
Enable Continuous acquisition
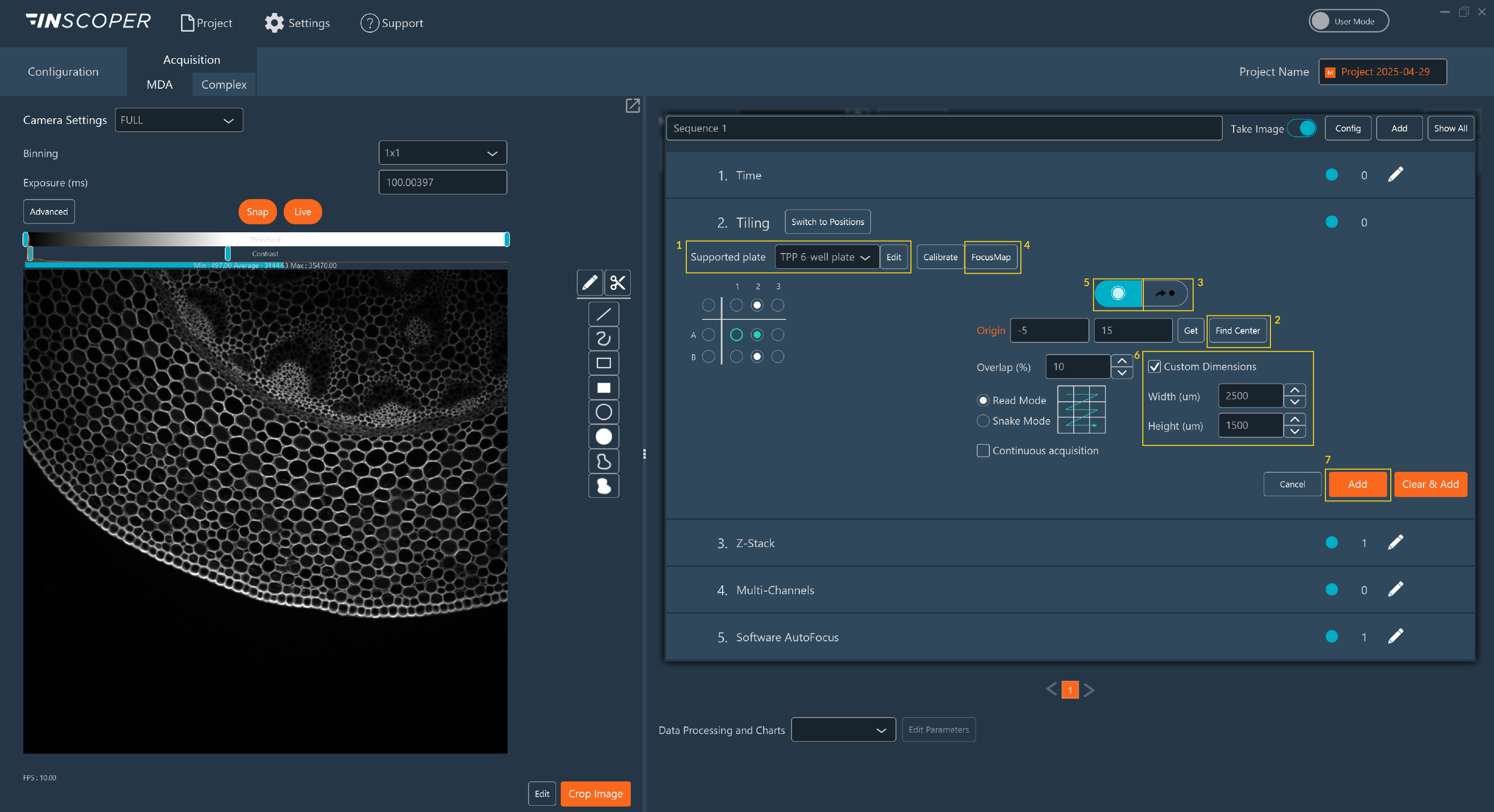[983, 451]
